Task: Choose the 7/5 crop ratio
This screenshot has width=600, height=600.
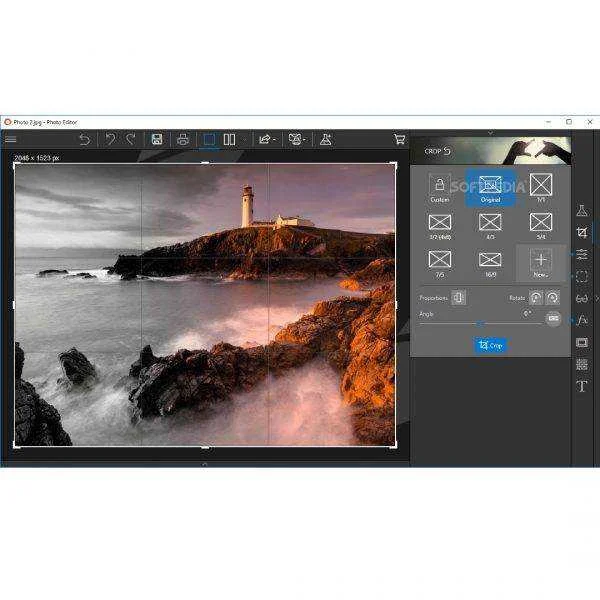Action: [440, 263]
